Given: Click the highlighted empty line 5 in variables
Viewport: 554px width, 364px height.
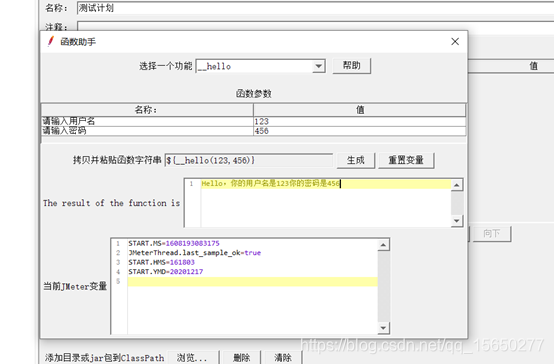Looking at the screenshot, I should 253,282.
